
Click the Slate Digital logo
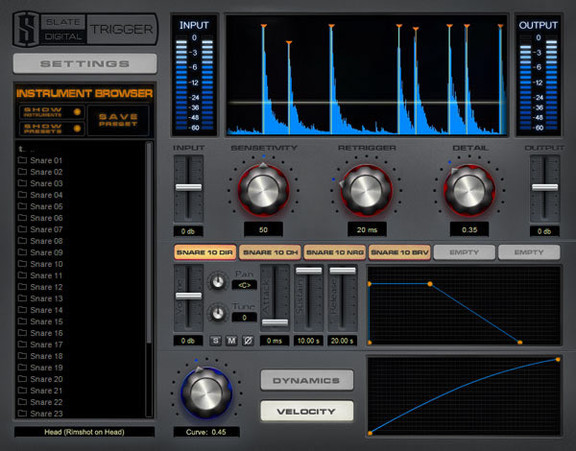(x=85, y=29)
